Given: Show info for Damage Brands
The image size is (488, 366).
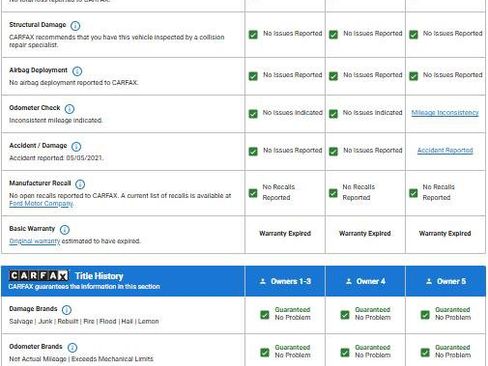Looking at the screenshot, I should tap(67, 310).
